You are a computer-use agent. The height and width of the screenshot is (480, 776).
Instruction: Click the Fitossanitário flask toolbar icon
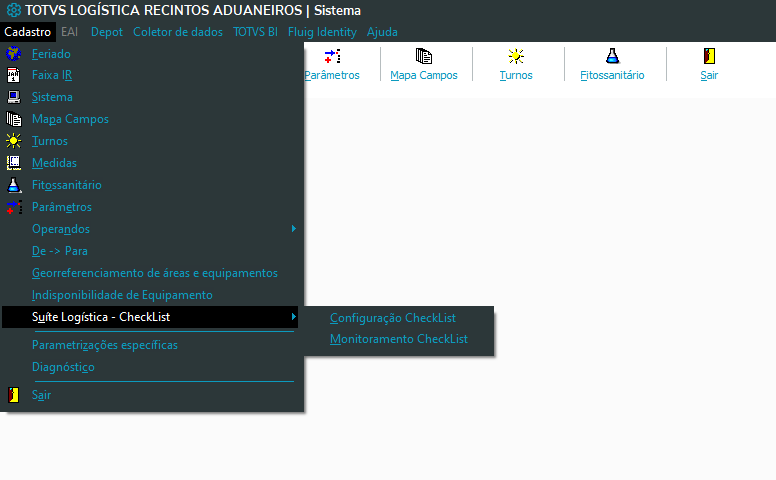(x=612, y=56)
